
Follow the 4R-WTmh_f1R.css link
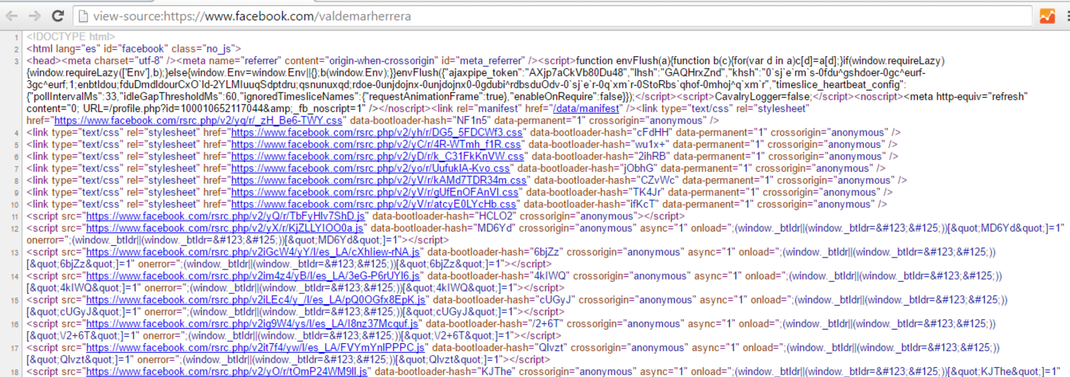pyautogui.click(x=377, y=144)
